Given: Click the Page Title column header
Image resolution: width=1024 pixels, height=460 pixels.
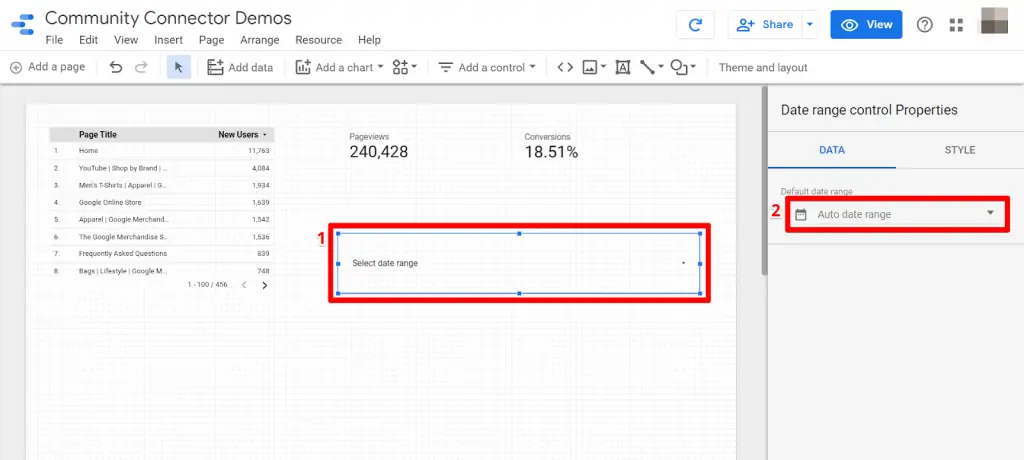Looking at the screenshot, I should point(98,135).
